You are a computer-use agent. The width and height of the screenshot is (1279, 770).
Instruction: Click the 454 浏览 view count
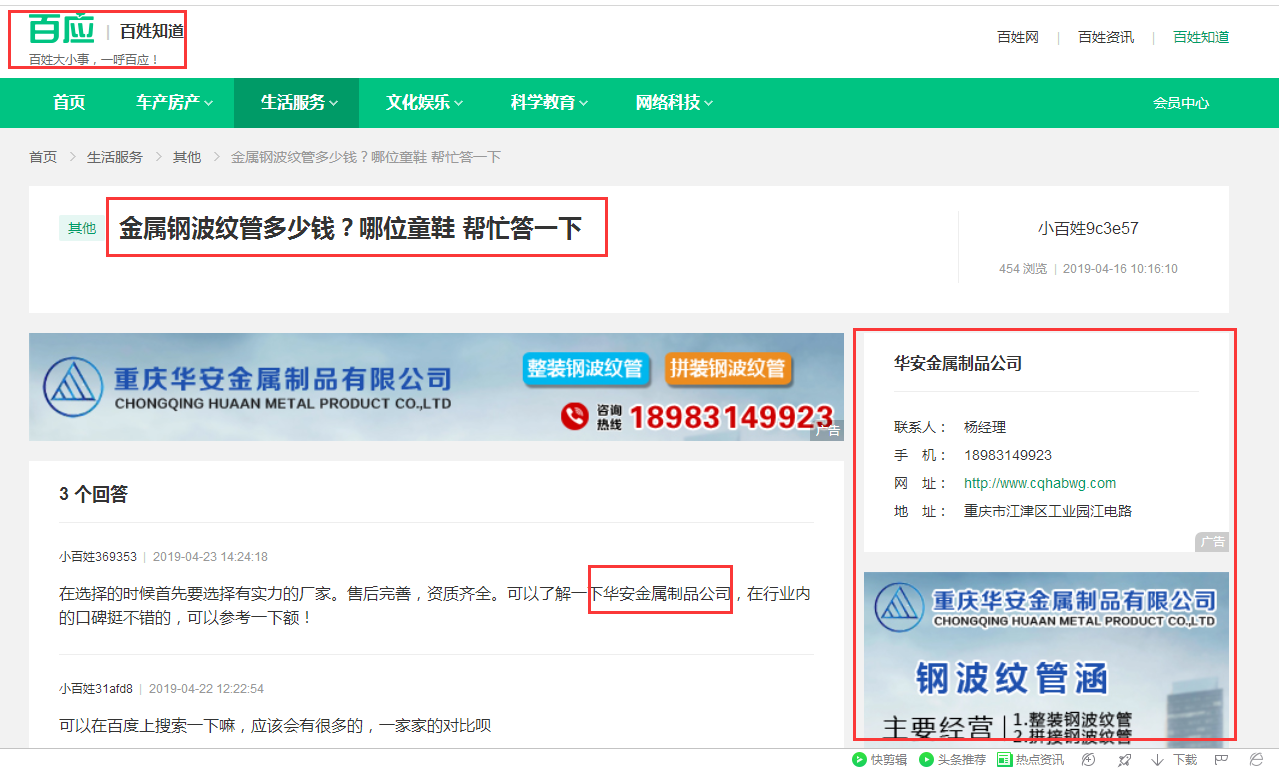click(x=1023, y=269)
